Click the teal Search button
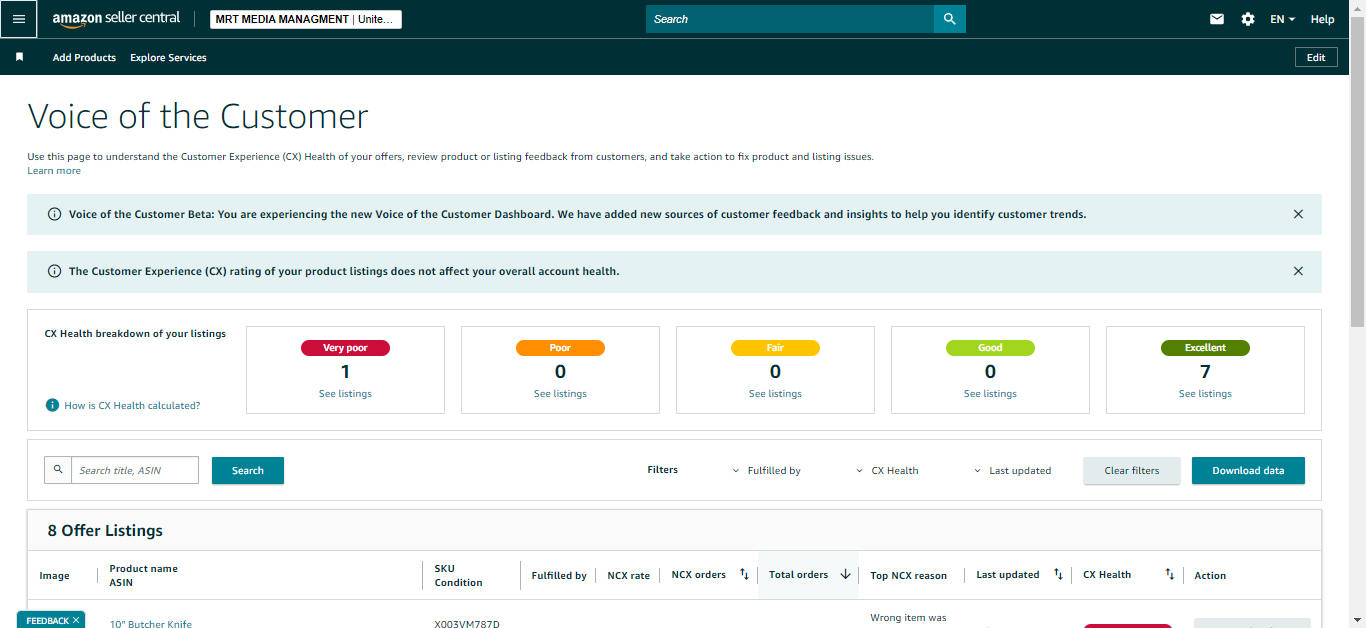 pyautogui.click(x=248, y=470)
